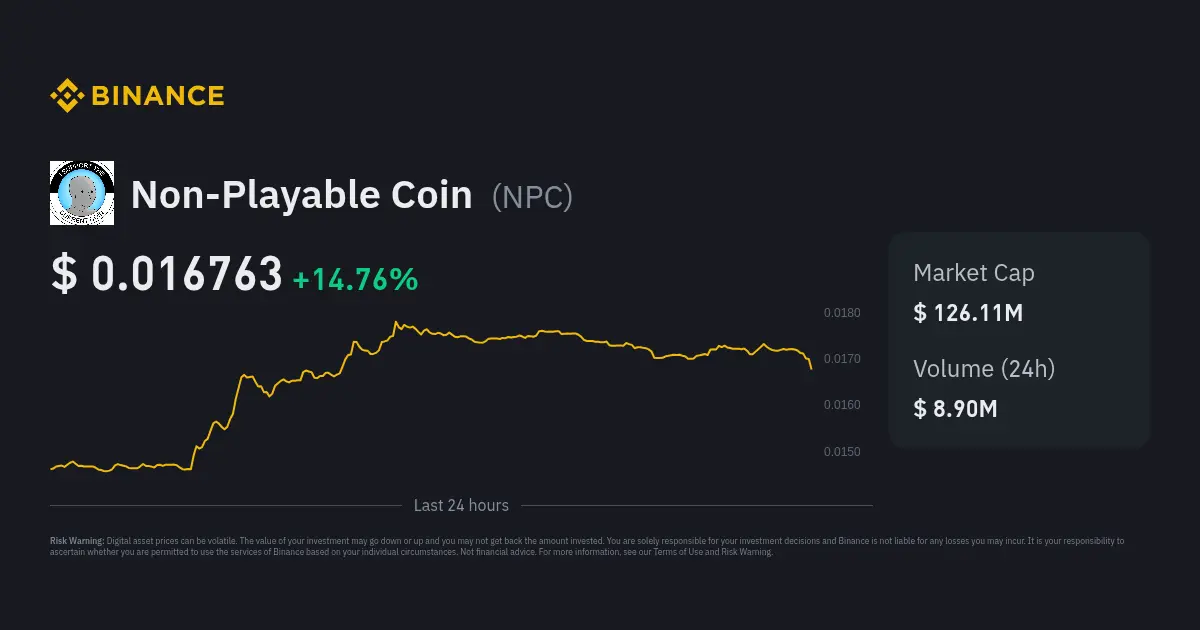1200x630 pixels.
Task: Click the +14.76% green change indicator
Action: pos(355,279)
